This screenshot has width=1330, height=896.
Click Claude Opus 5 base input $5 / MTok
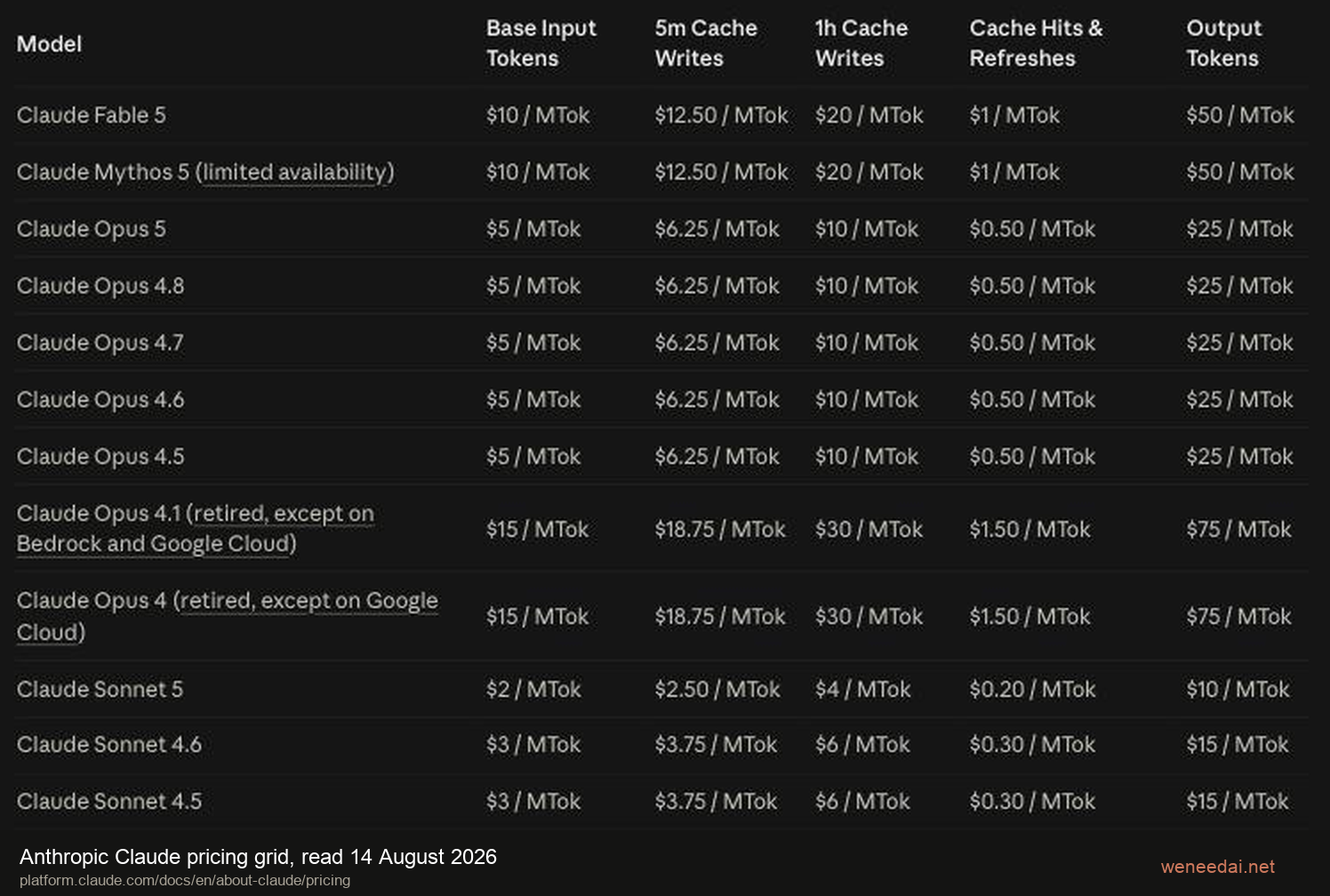click(533, 229)
